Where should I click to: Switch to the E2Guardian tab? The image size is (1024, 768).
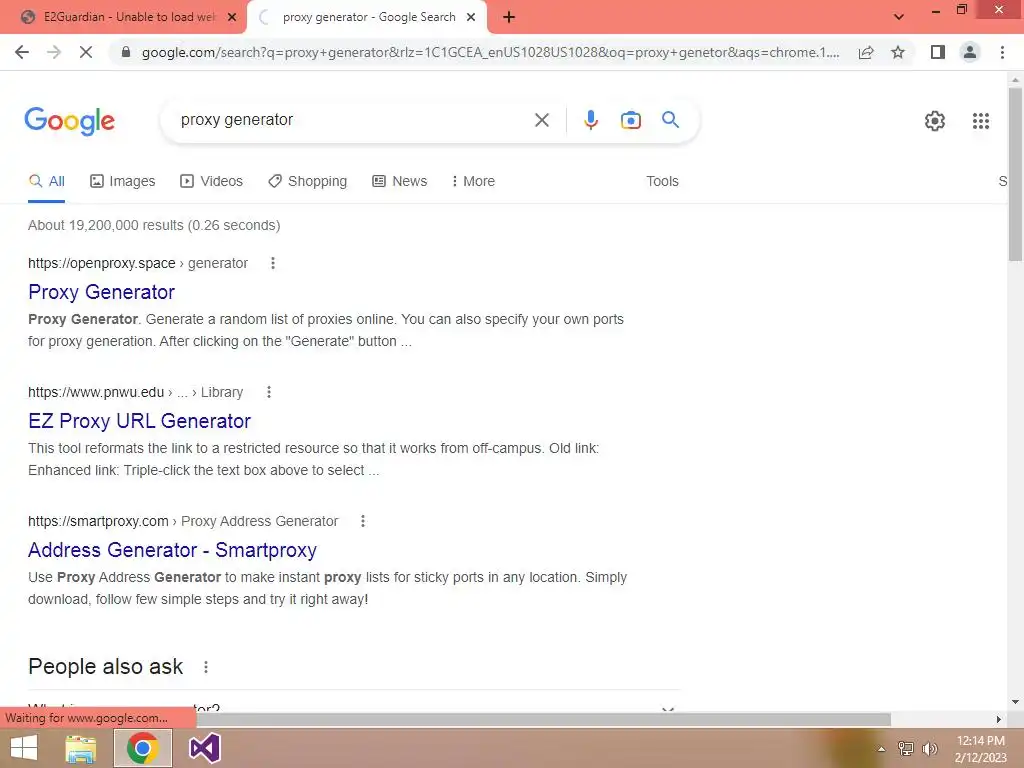click(x=123, y=17)
